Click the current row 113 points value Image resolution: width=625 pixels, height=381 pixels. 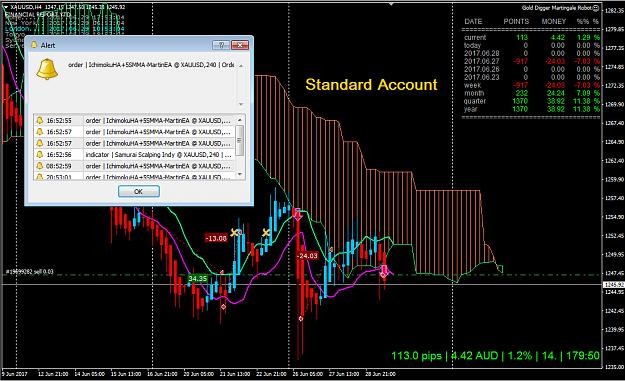(522, 37)
